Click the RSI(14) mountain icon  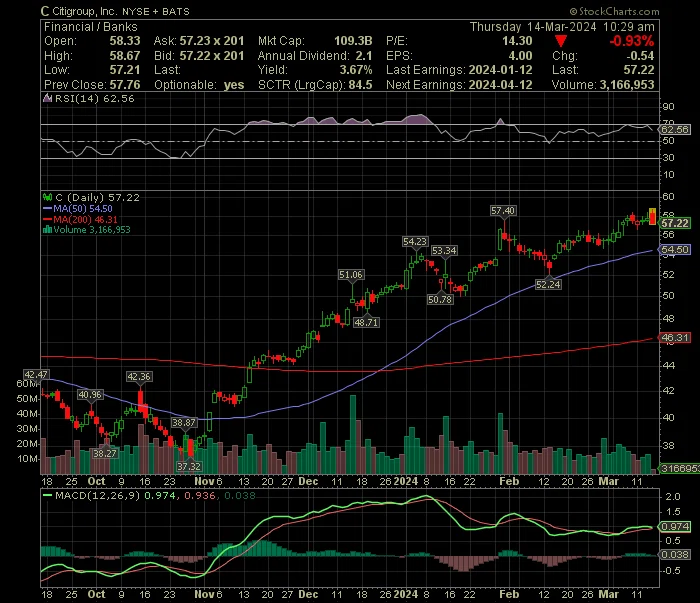click(x=47, y=98)
